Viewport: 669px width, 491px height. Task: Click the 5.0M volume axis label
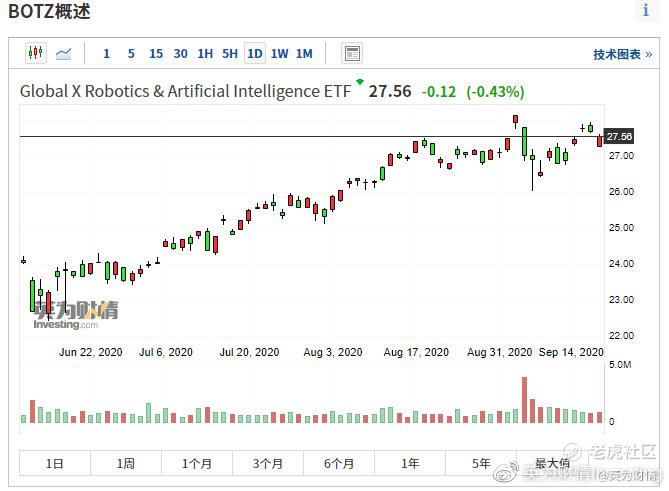click(x=620, y=365)
